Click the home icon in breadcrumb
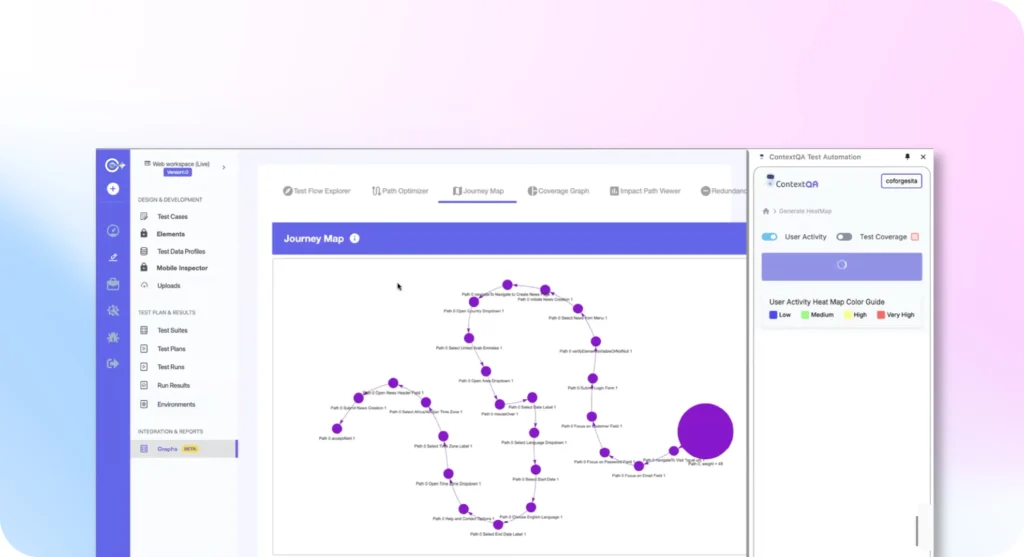Screen dimensions: 1024x557 (766, 211)
